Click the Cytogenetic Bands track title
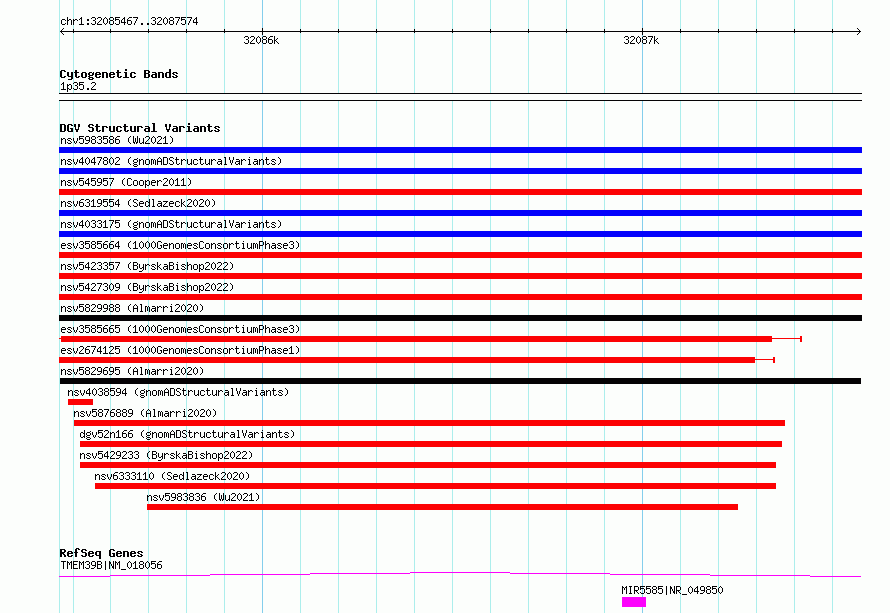 (119, 74)
